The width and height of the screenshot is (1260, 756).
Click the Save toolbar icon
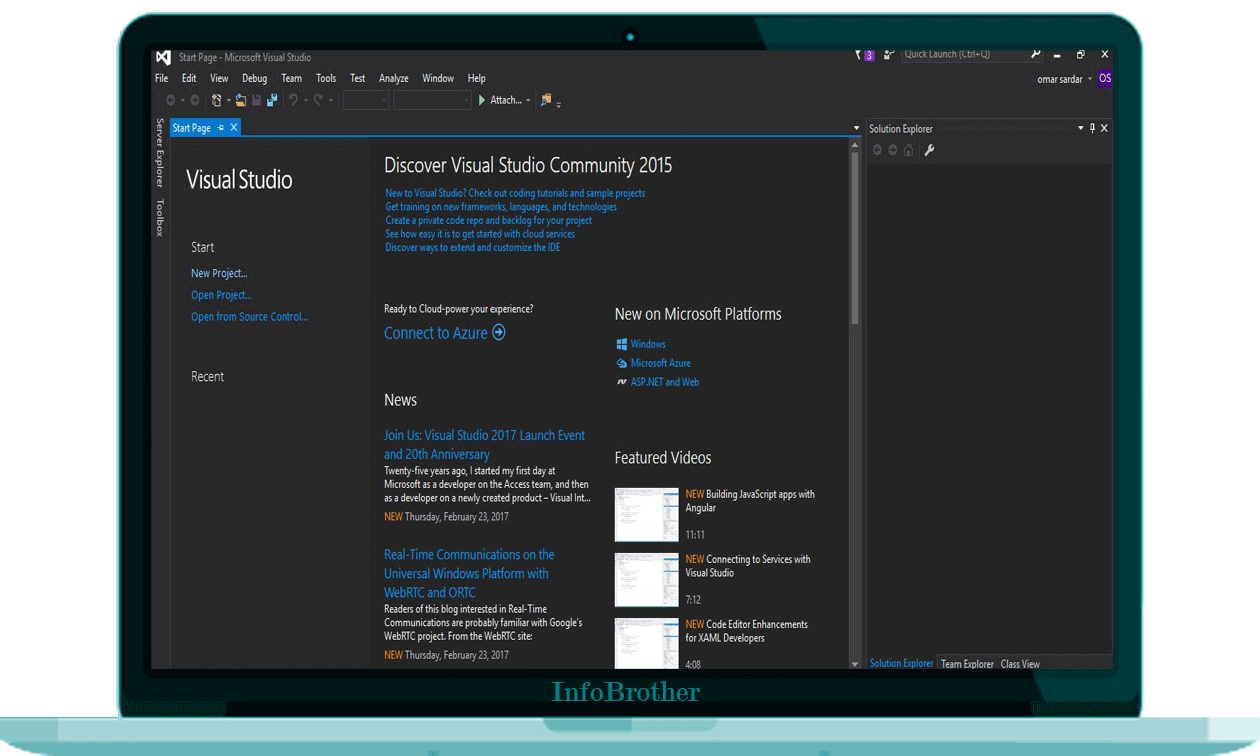point(257,100)
